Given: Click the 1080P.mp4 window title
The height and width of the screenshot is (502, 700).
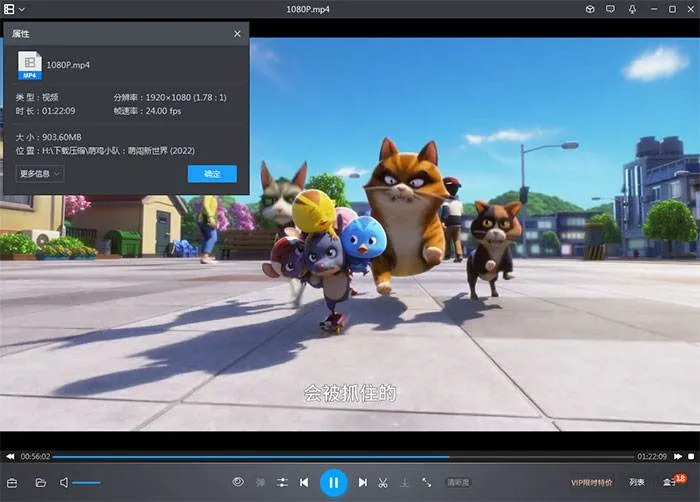Looking at the screenshot, I should point(308,9).
